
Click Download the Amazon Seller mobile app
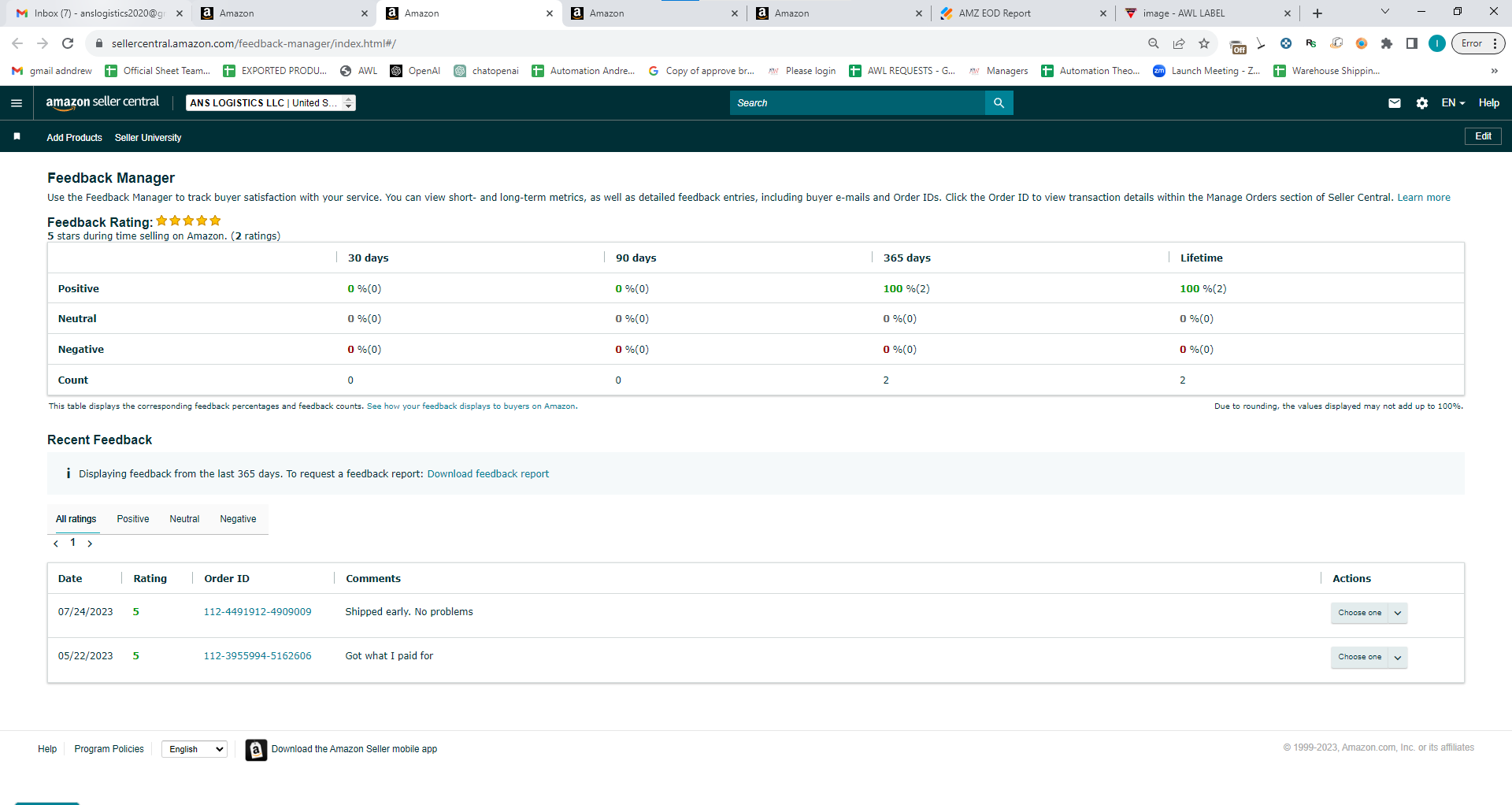(x=354, y=749)
